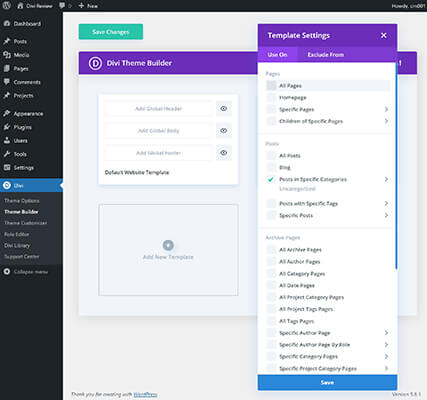Check the All Posts checkbox
The image size is (427, 400).
[x=271, y=155]
